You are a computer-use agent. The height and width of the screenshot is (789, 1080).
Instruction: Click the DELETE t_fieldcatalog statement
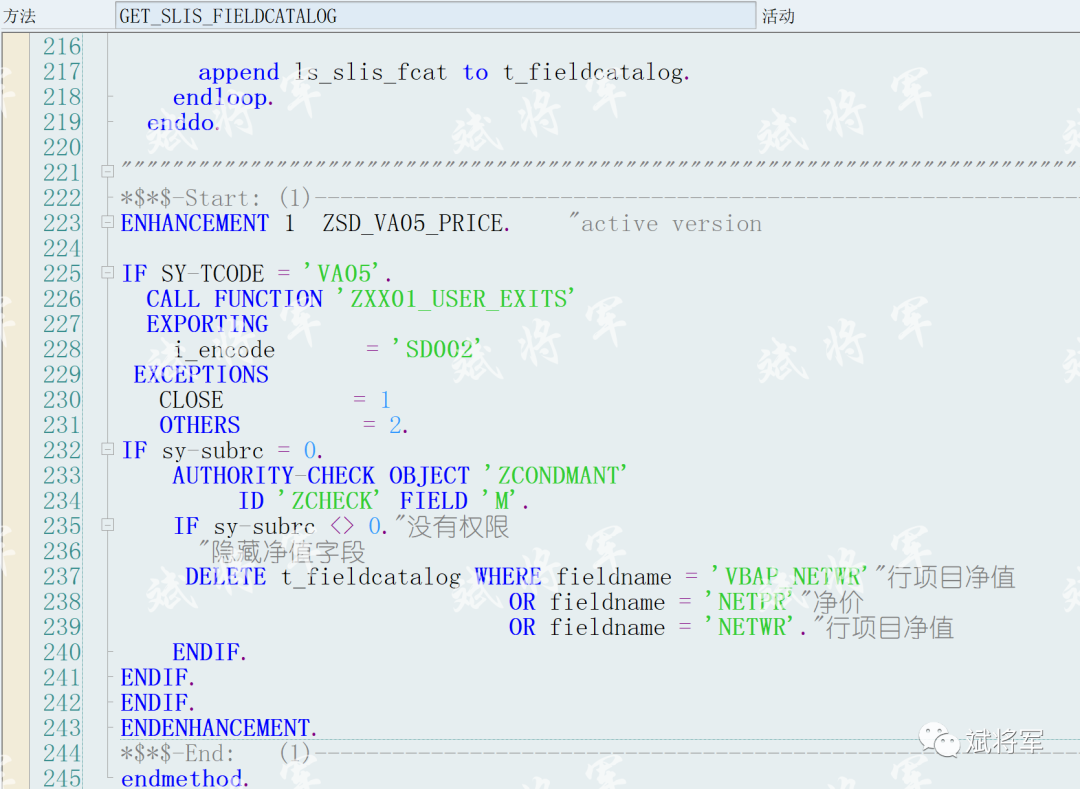tap(320, 576)
